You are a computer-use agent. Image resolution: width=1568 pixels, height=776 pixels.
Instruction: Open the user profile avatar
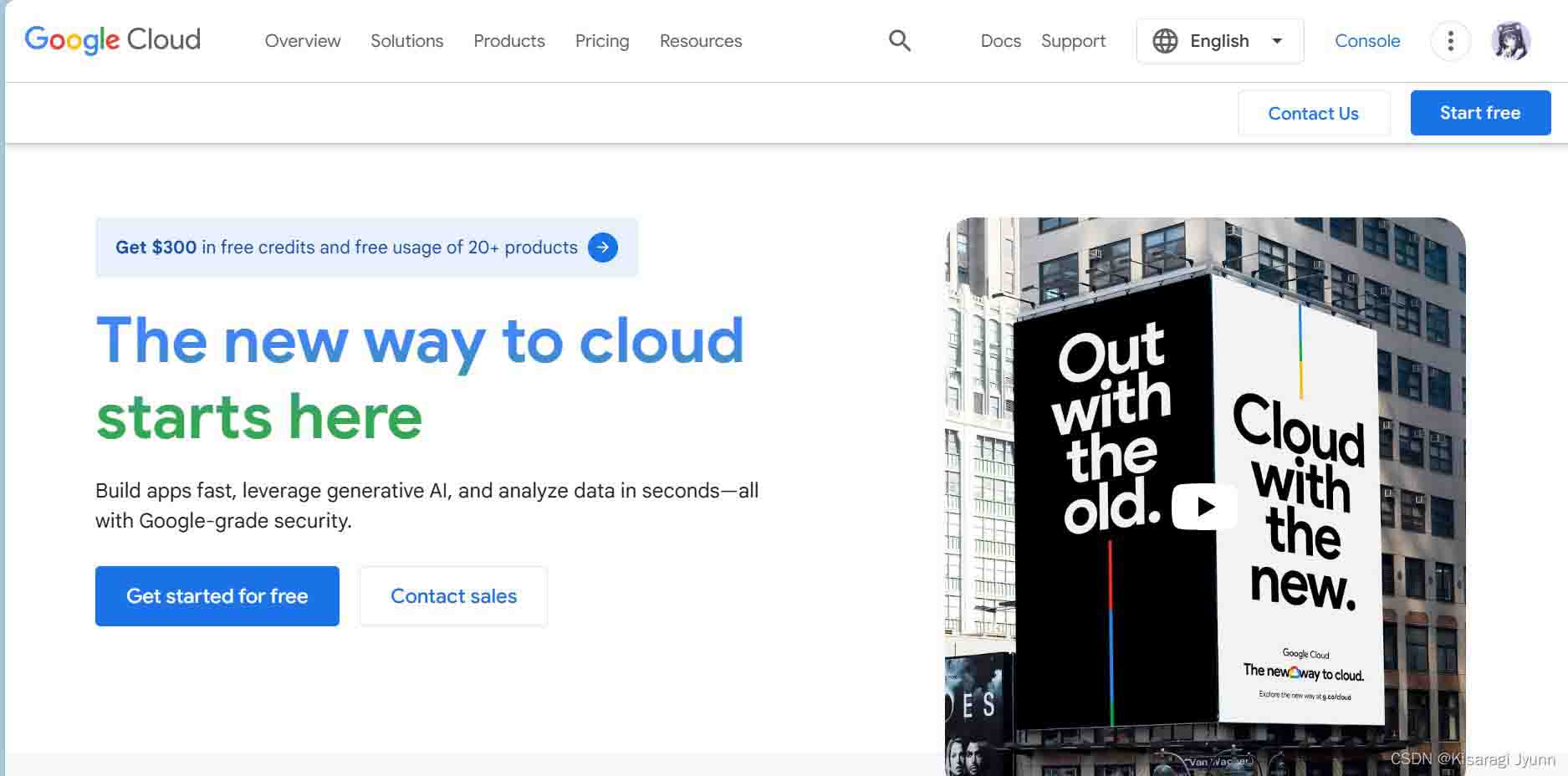click(1510, 40)
